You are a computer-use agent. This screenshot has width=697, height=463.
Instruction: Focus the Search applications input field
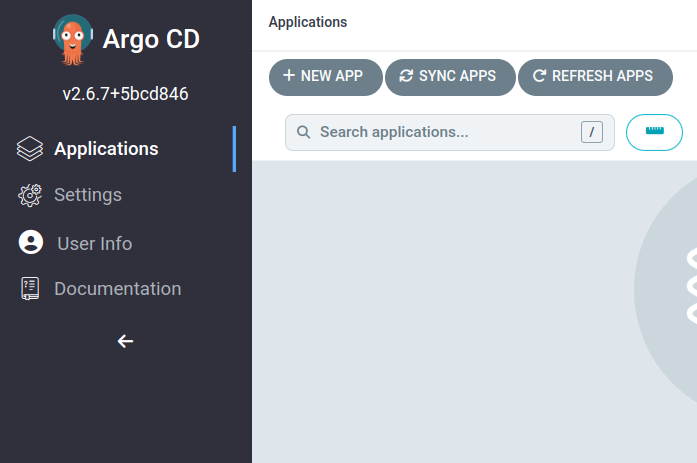tap(449, 132)
